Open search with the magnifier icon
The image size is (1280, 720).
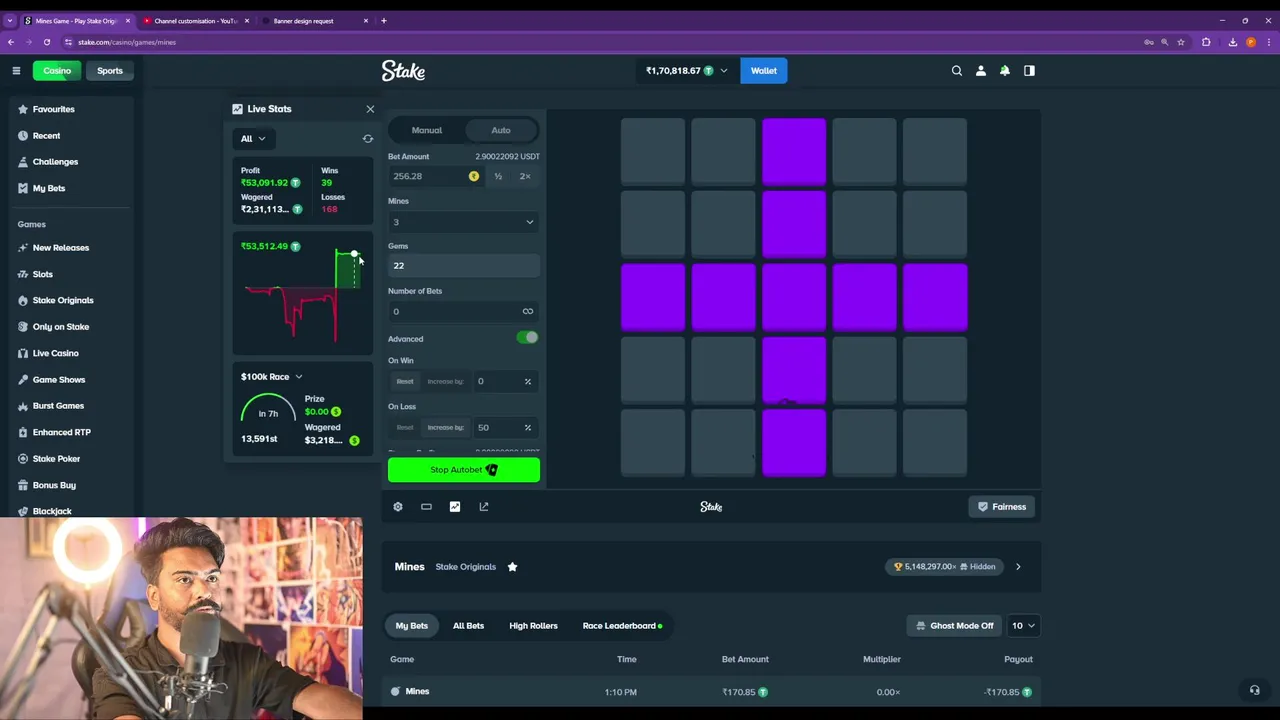[957, 70]
